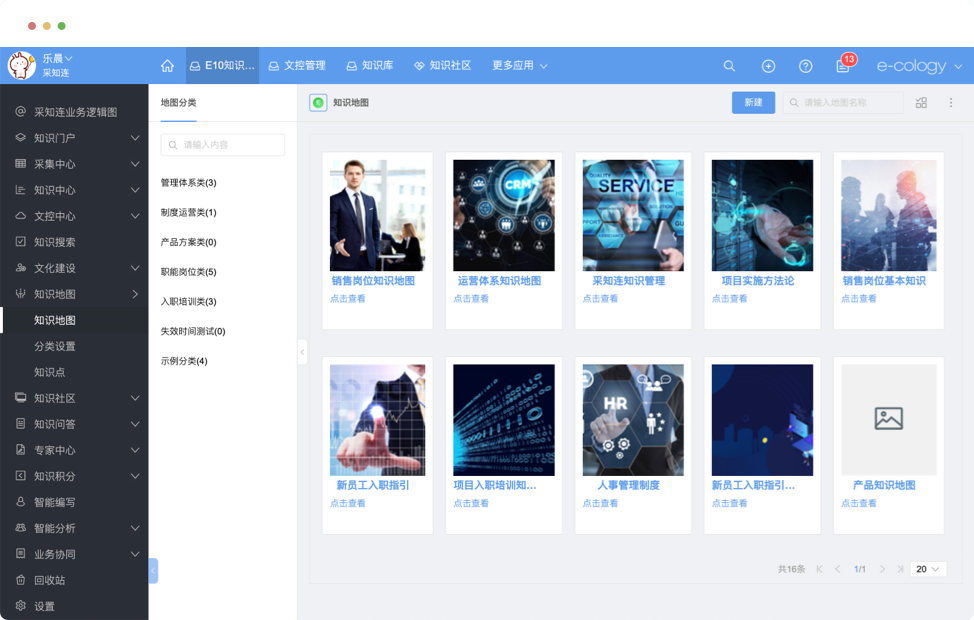Open the page size 20 dropdown

pyautogui.click(x=928, y=569)
